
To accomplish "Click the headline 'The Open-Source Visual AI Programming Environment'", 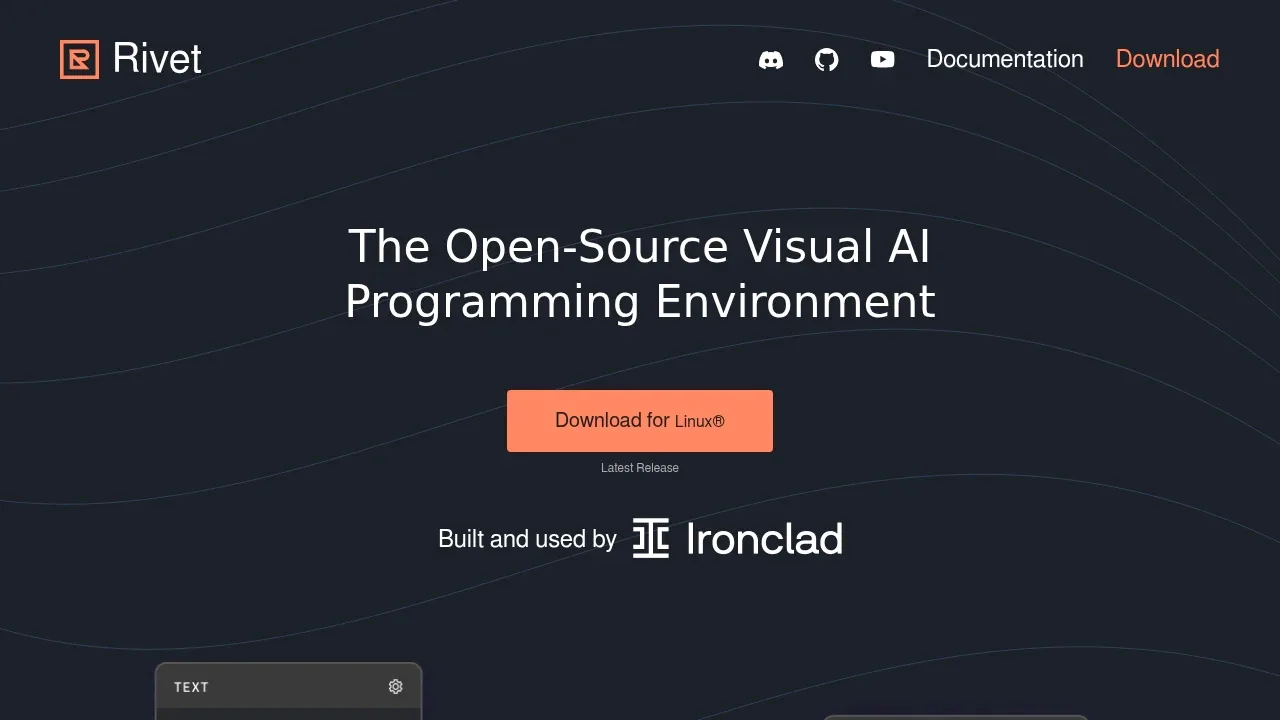I will tap(640, 274).
